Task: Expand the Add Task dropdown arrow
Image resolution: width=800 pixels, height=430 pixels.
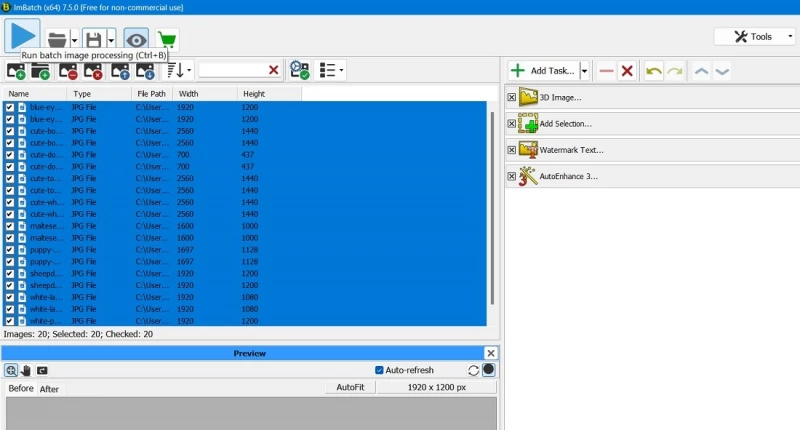Action: (x=585, y=71)
